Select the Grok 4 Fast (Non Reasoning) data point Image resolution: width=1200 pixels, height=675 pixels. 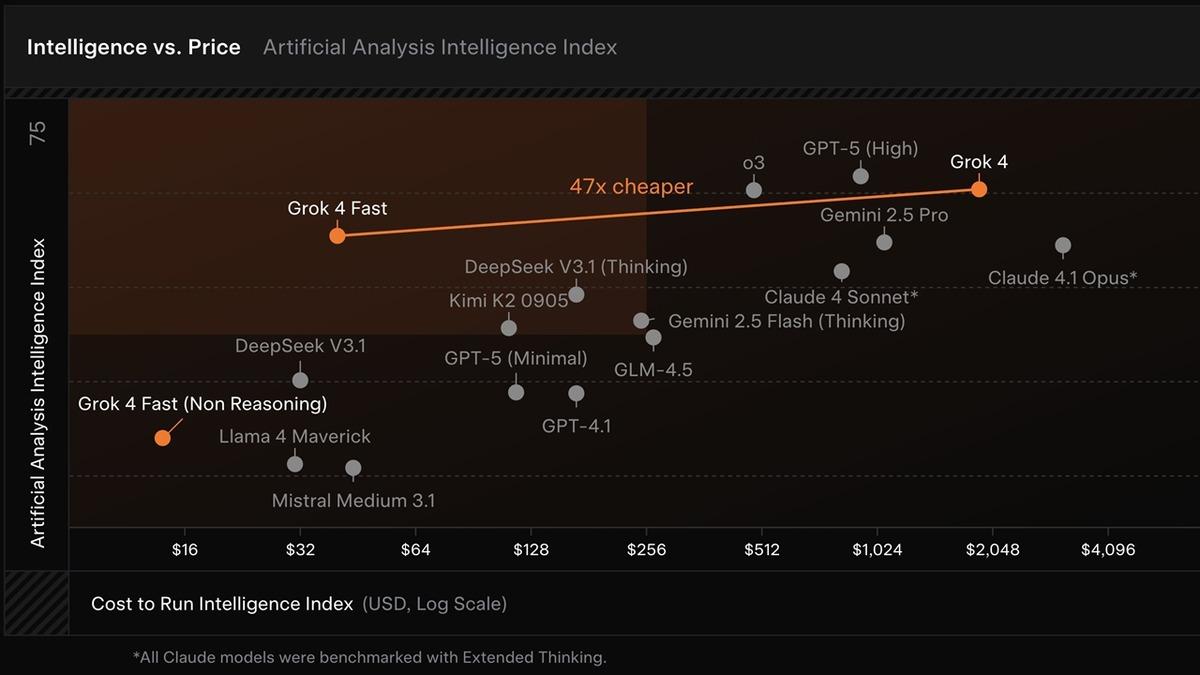[x=162, y=438]
